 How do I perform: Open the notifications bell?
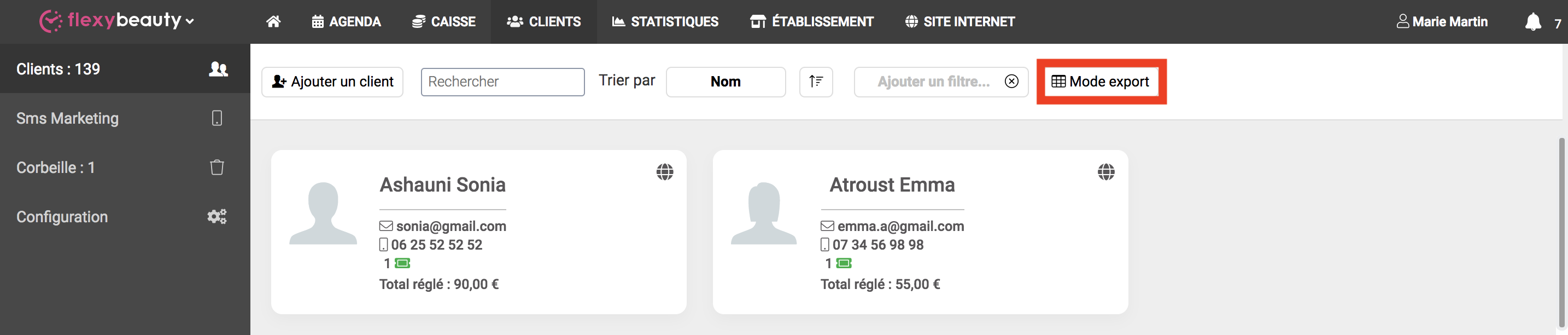tap(1532, 22)
